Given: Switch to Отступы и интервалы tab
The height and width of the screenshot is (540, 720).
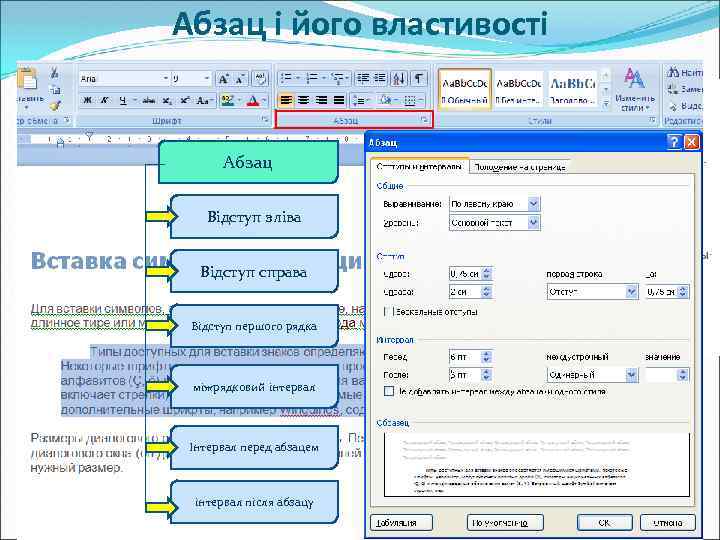Looking at the screenshot, I should tap(419, 167).
